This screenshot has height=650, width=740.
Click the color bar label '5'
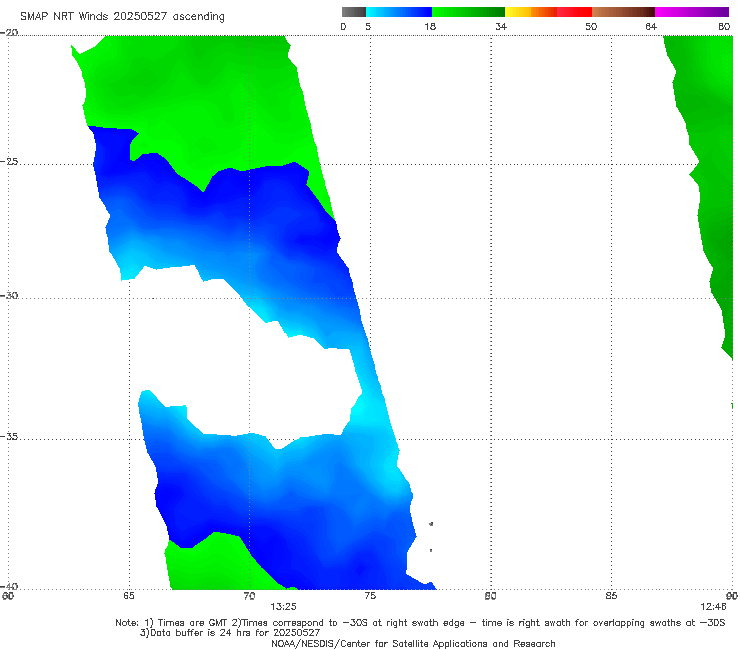point(368,27)
